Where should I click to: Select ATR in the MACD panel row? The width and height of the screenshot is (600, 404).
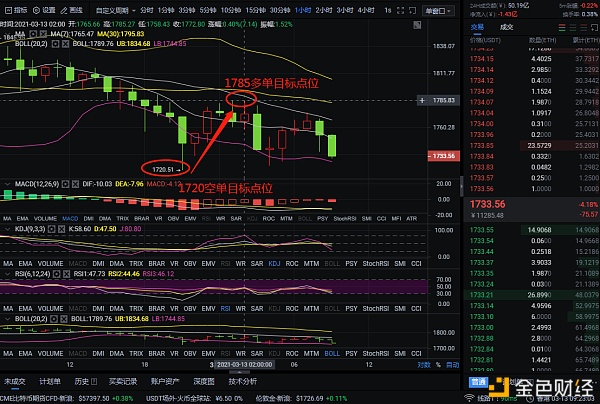tap(411, 218)
